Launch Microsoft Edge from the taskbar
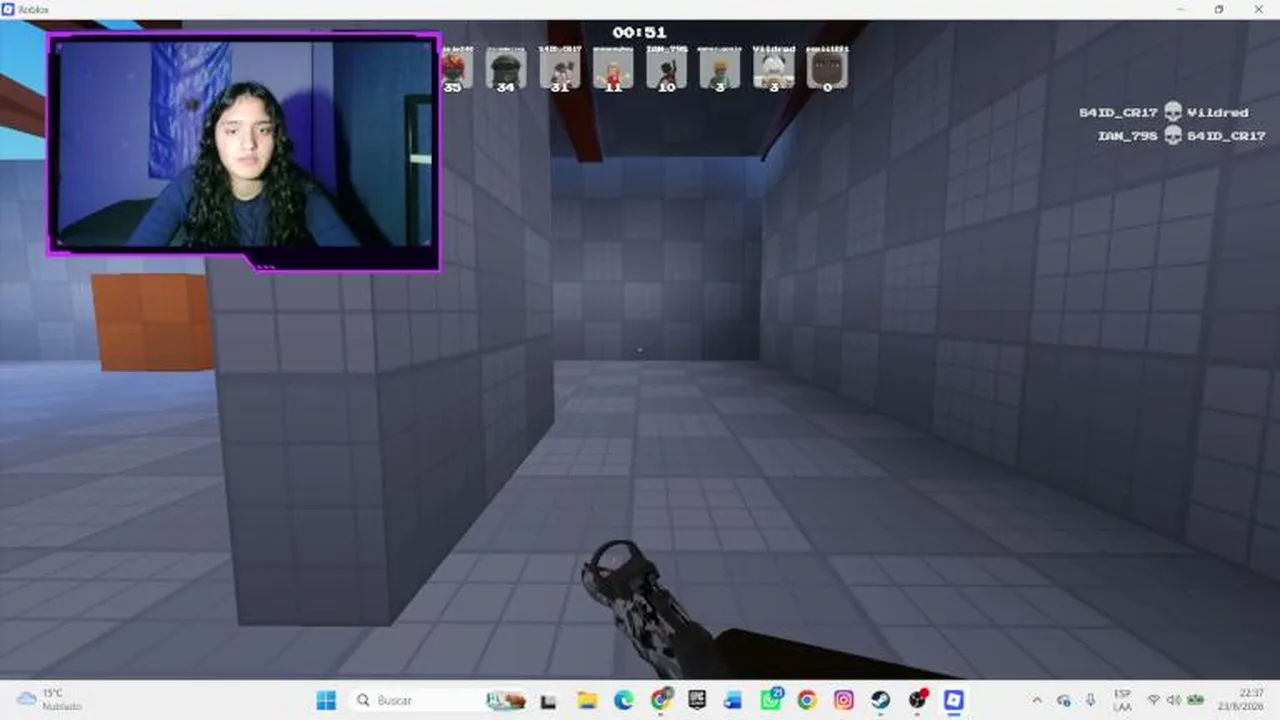 [x=624, y=700]
